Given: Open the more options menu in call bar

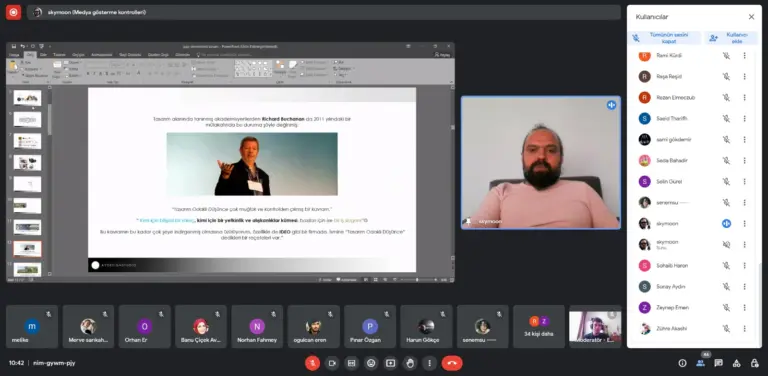Looking at the screenshot, I should click(430, 363).
